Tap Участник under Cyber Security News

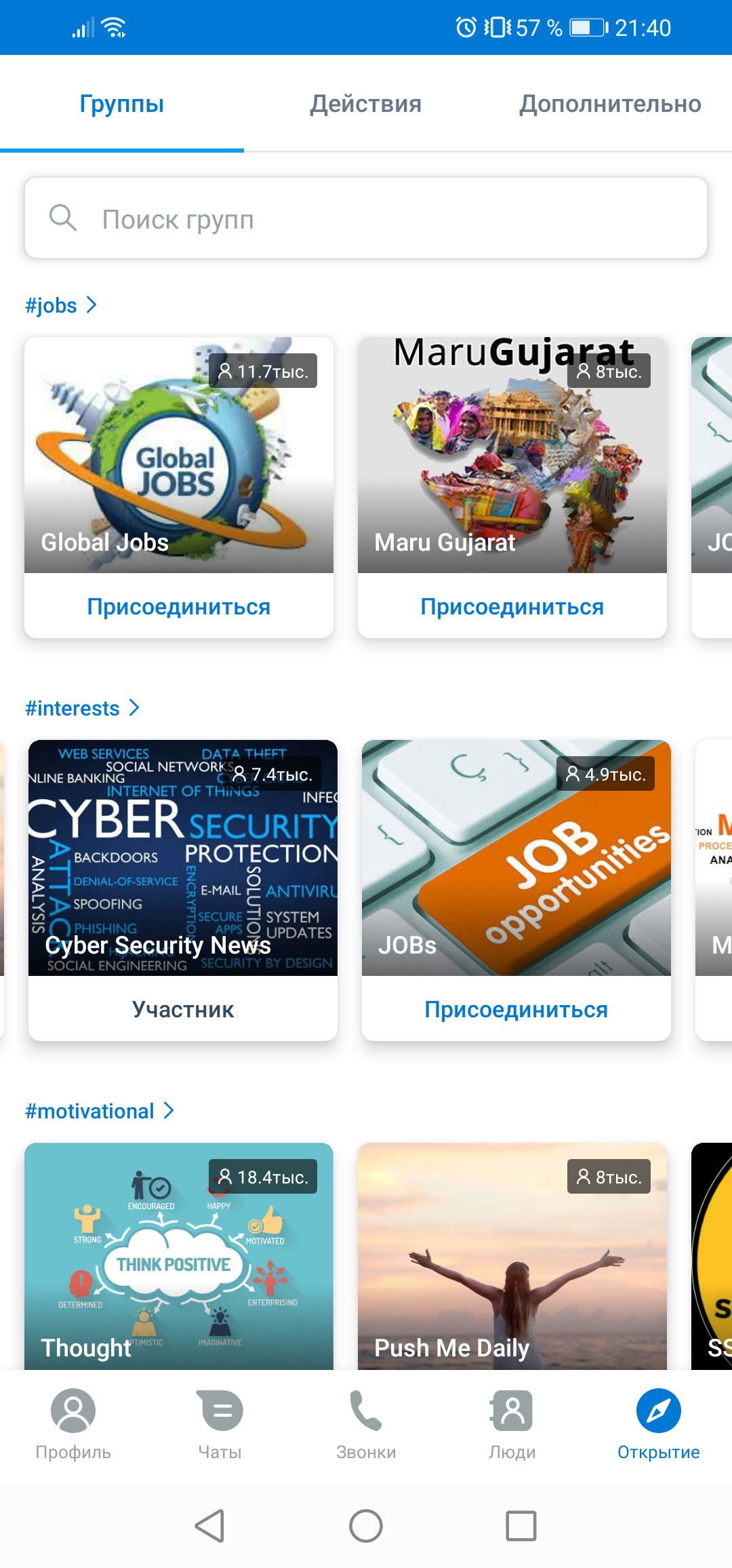point(183,1009)
